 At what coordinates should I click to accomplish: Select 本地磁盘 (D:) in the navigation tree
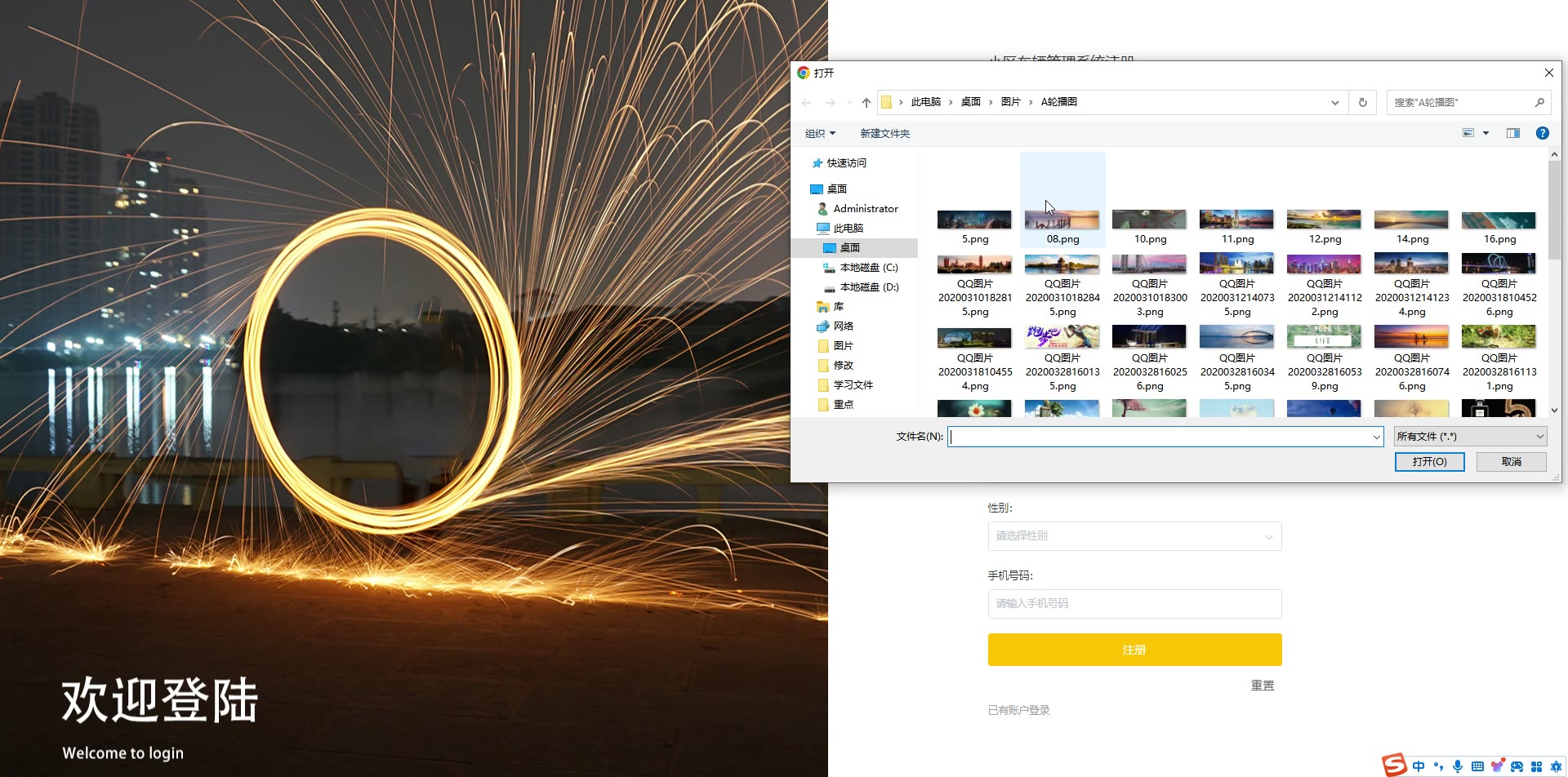(868, 287)
